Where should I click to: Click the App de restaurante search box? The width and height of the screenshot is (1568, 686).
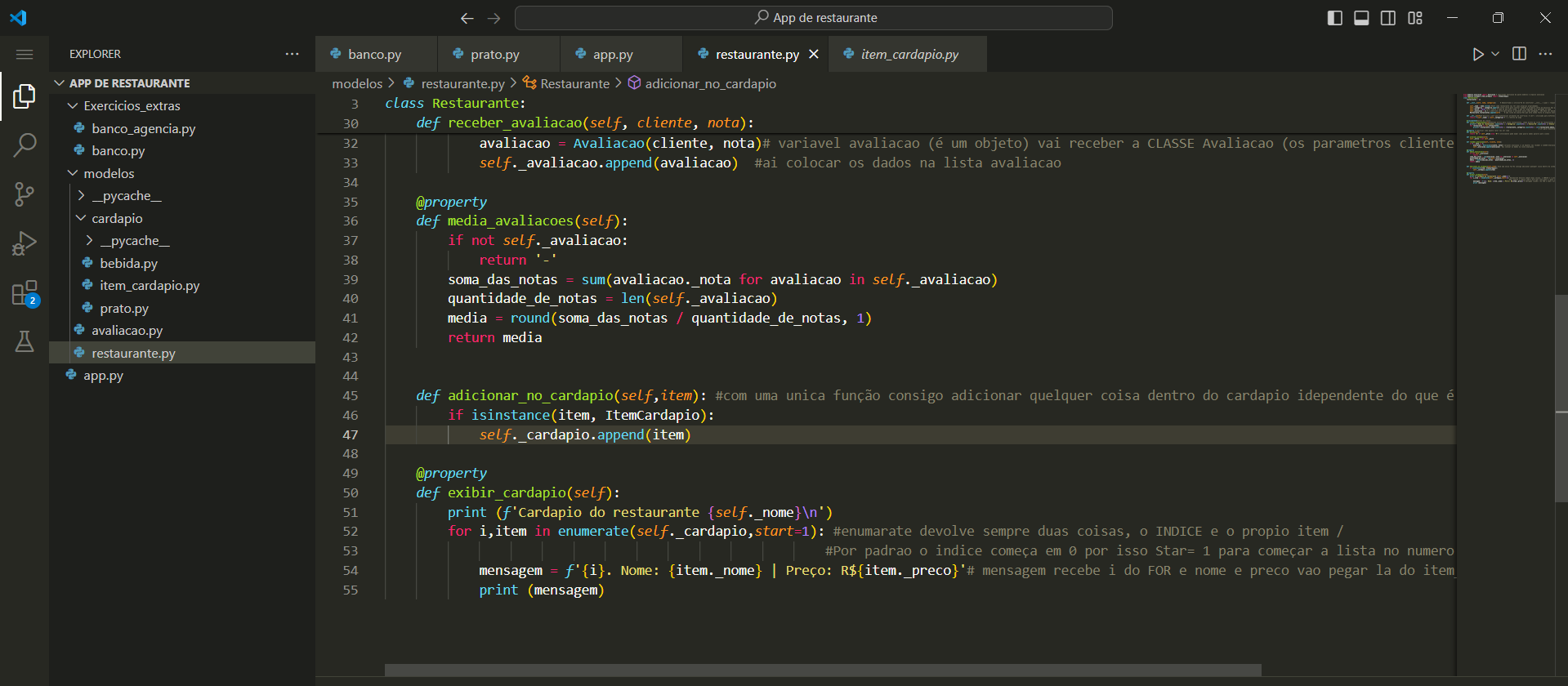click(x=813, y=18)
